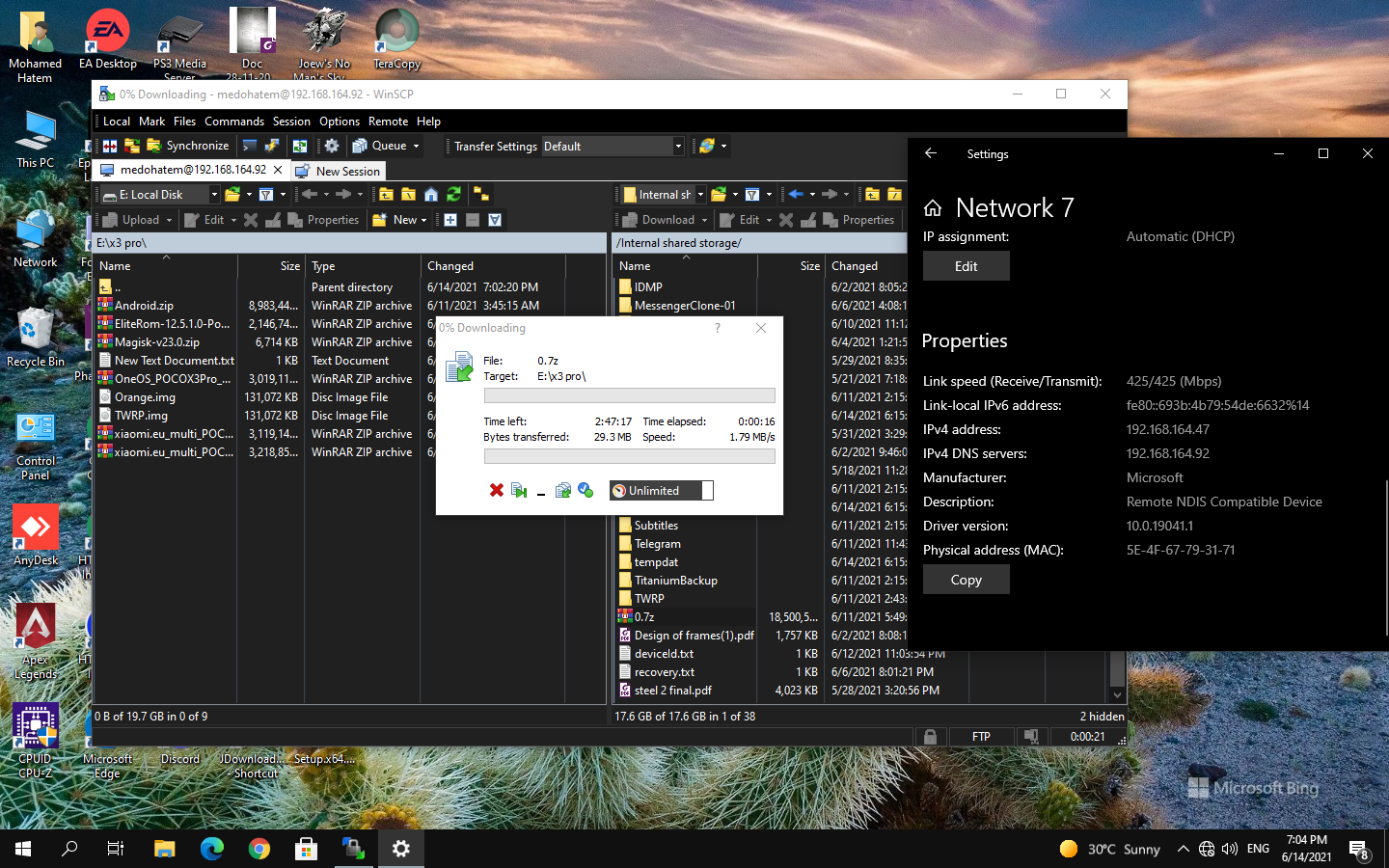1389x868 pixels.
Task: Click Edit under IP assignment in Settings
Action: 966,265
